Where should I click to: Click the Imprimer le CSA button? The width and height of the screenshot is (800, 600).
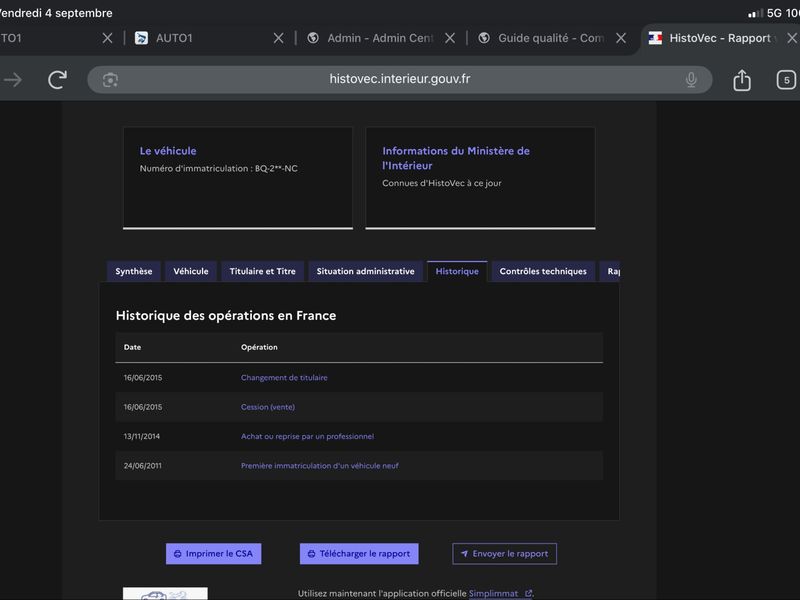click(213, 554)
